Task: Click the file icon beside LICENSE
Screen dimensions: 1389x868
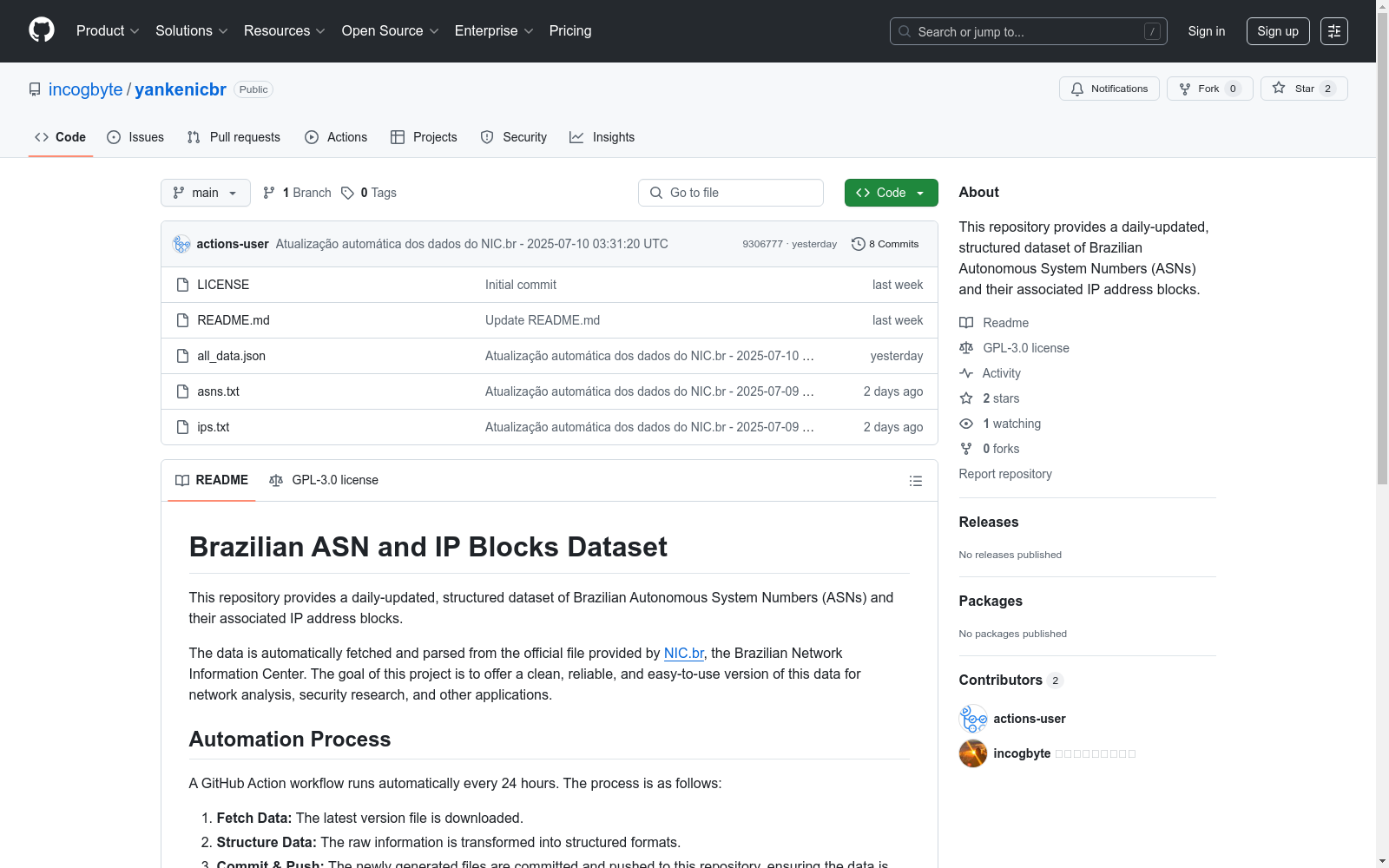Action: (x=182, y=285)
